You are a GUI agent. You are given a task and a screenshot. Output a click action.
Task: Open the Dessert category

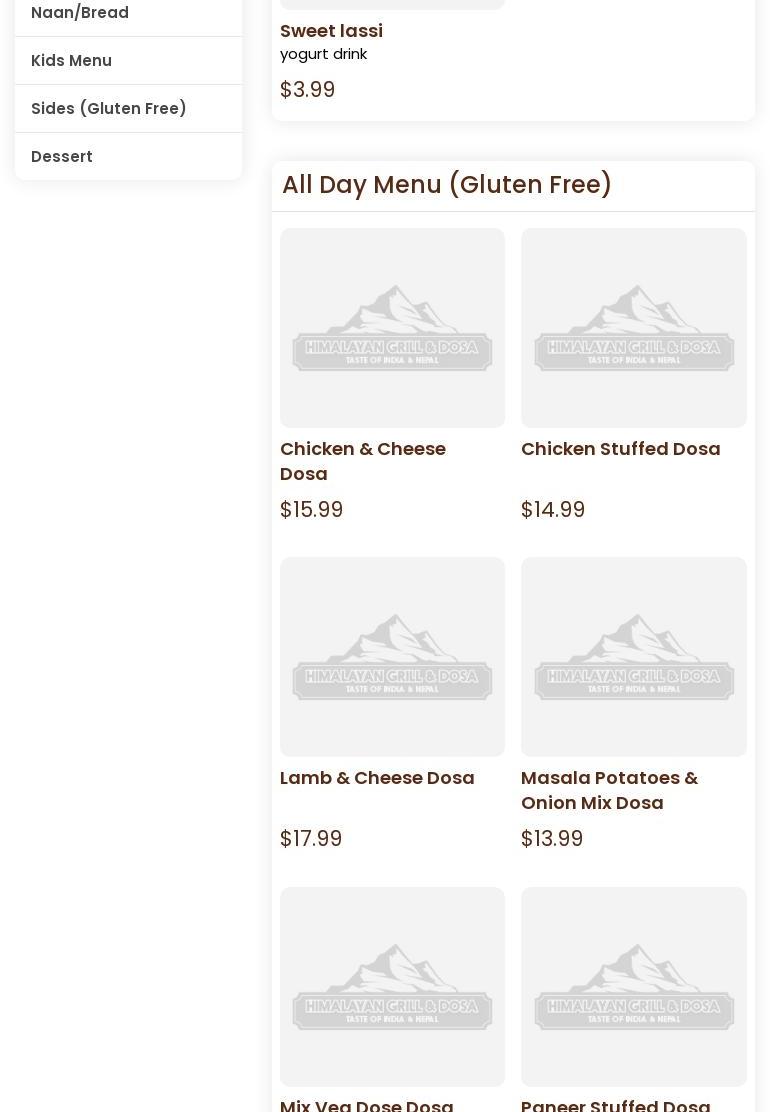point(62,157)
